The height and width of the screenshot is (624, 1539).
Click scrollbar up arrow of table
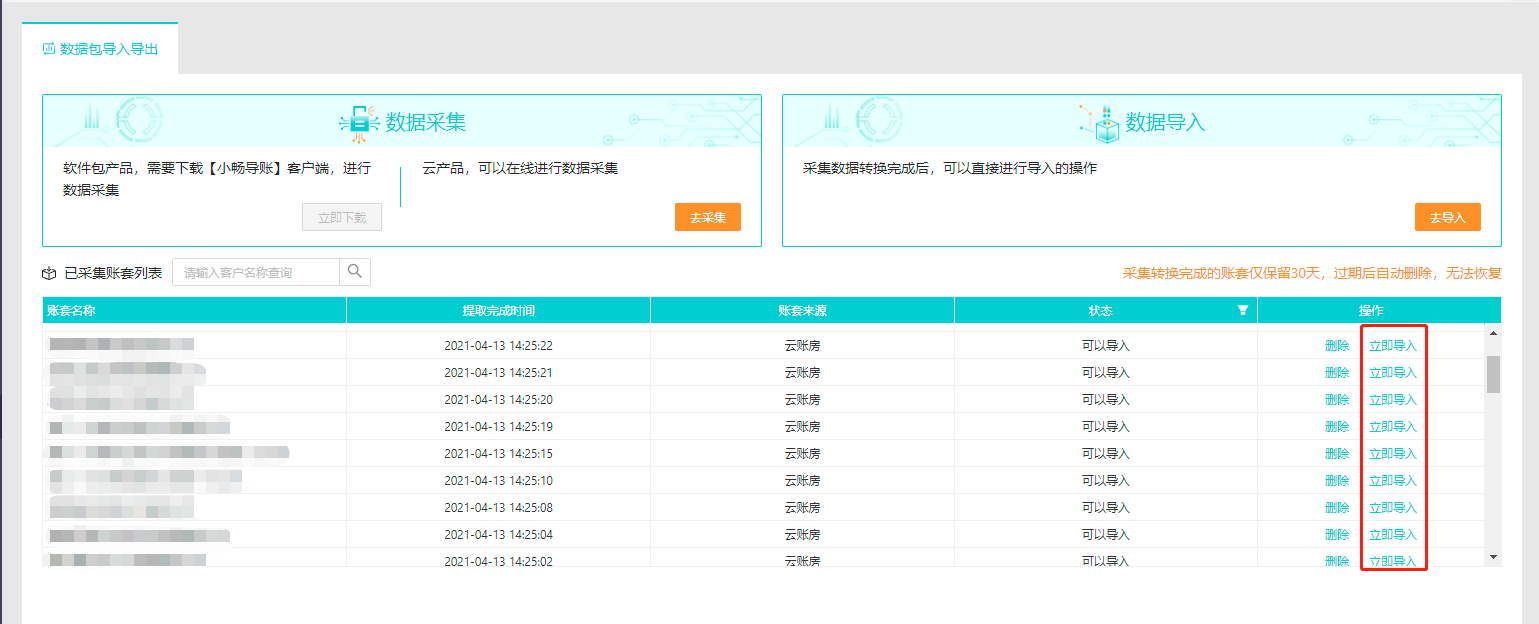[1494, 332]
